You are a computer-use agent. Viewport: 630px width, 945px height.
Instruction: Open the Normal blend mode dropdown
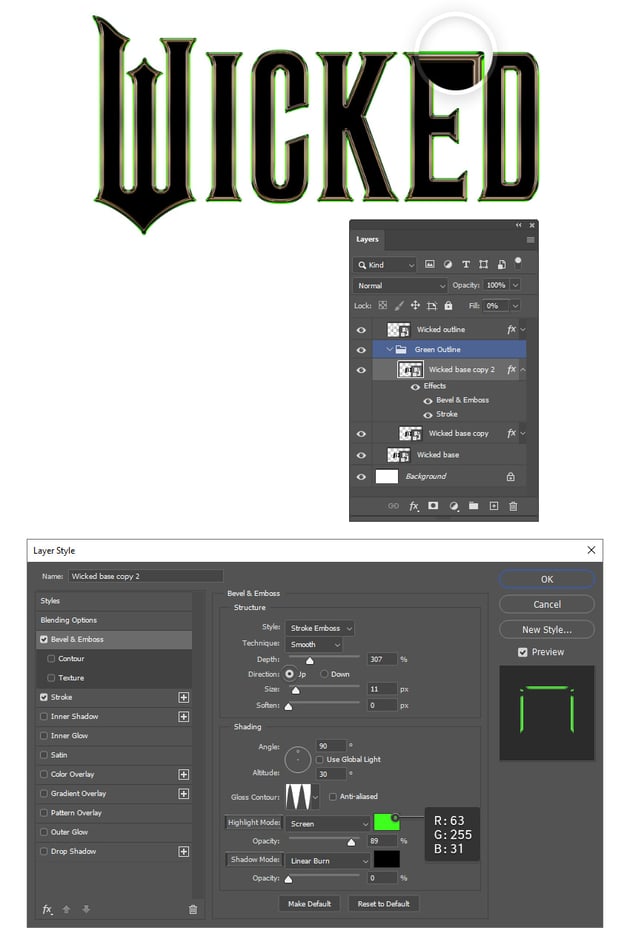click(400, 286)
